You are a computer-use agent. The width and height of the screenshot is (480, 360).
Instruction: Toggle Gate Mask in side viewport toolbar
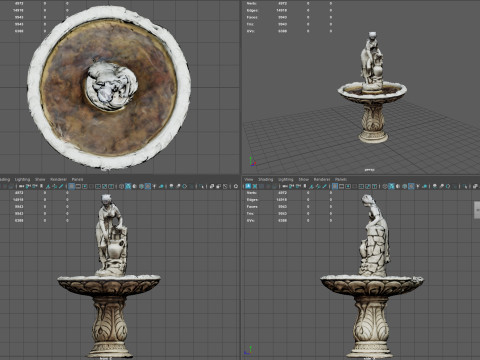[354, 186]
